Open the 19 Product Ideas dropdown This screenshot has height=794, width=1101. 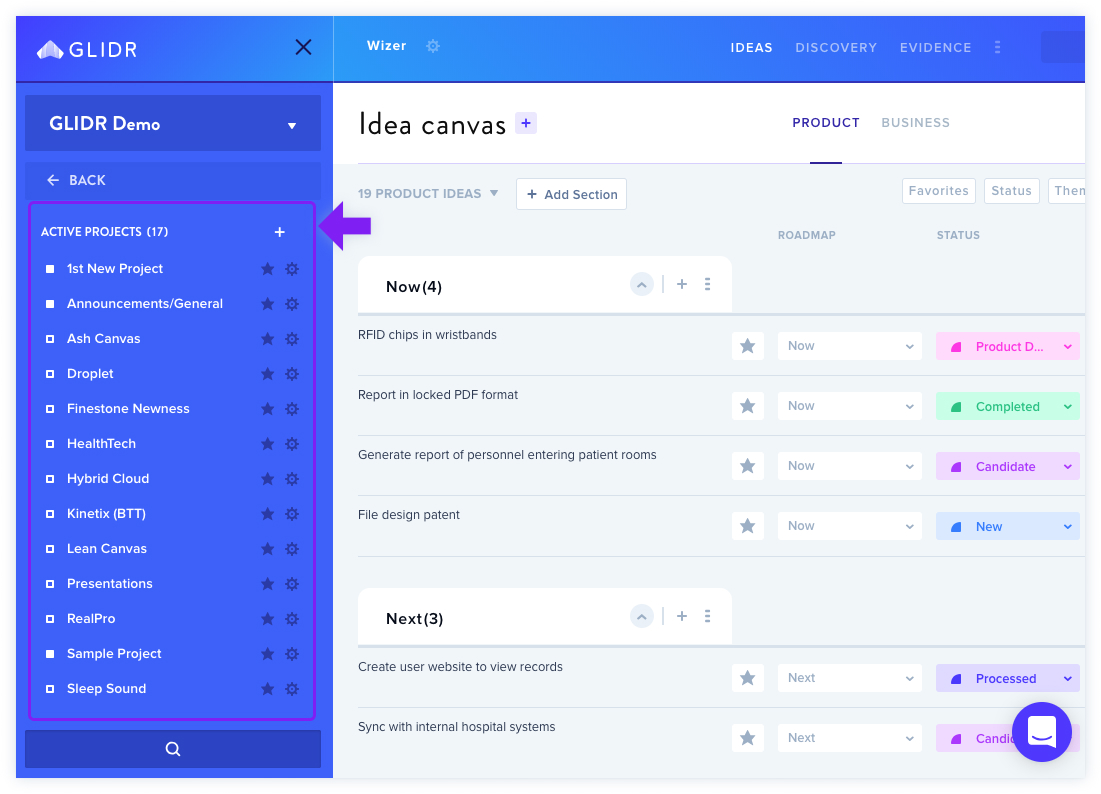(x=428, y=194)
